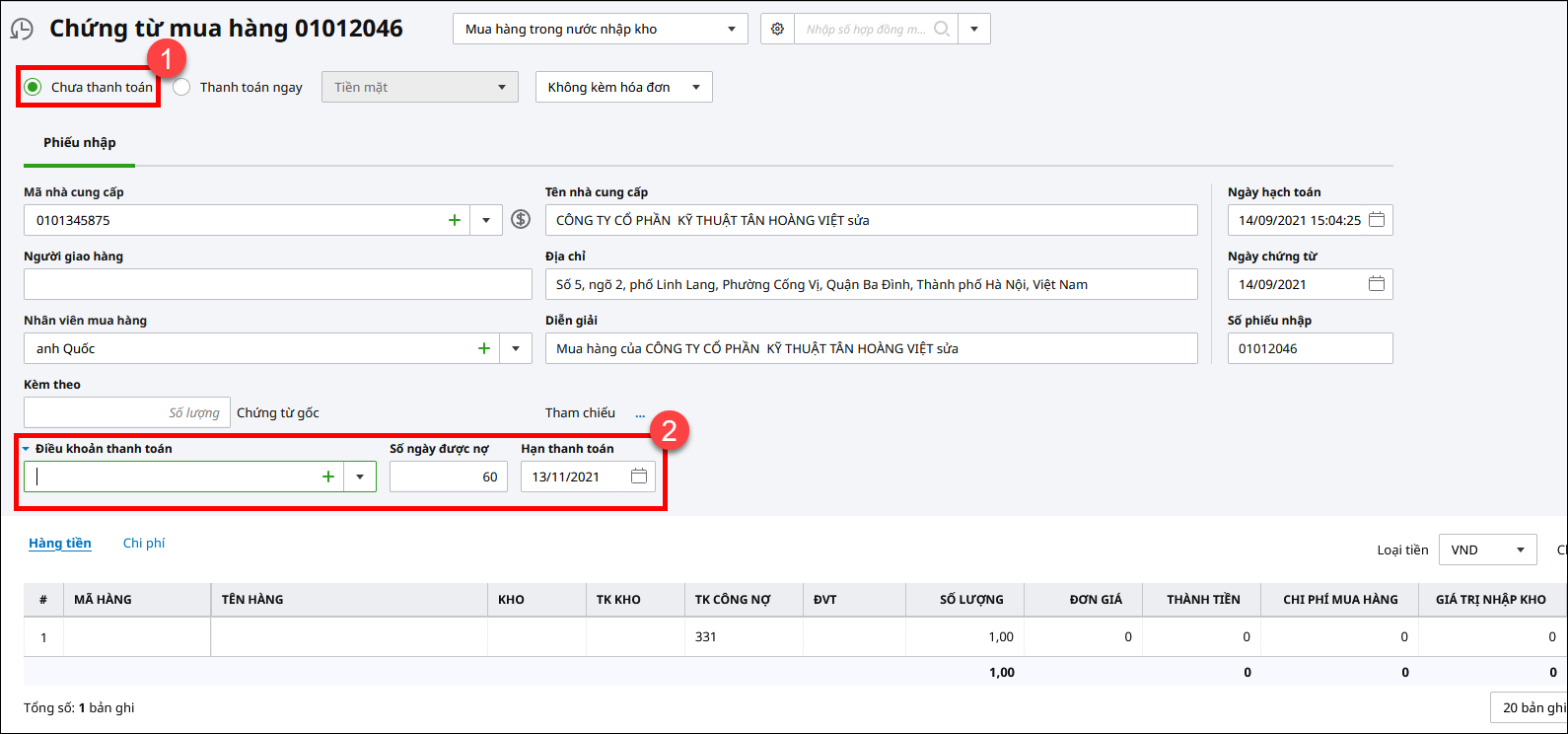Click the Tham chiếu ellipsis link
Image resolution: width=1568 pixels, height=734 pixels.
(640, 414)
